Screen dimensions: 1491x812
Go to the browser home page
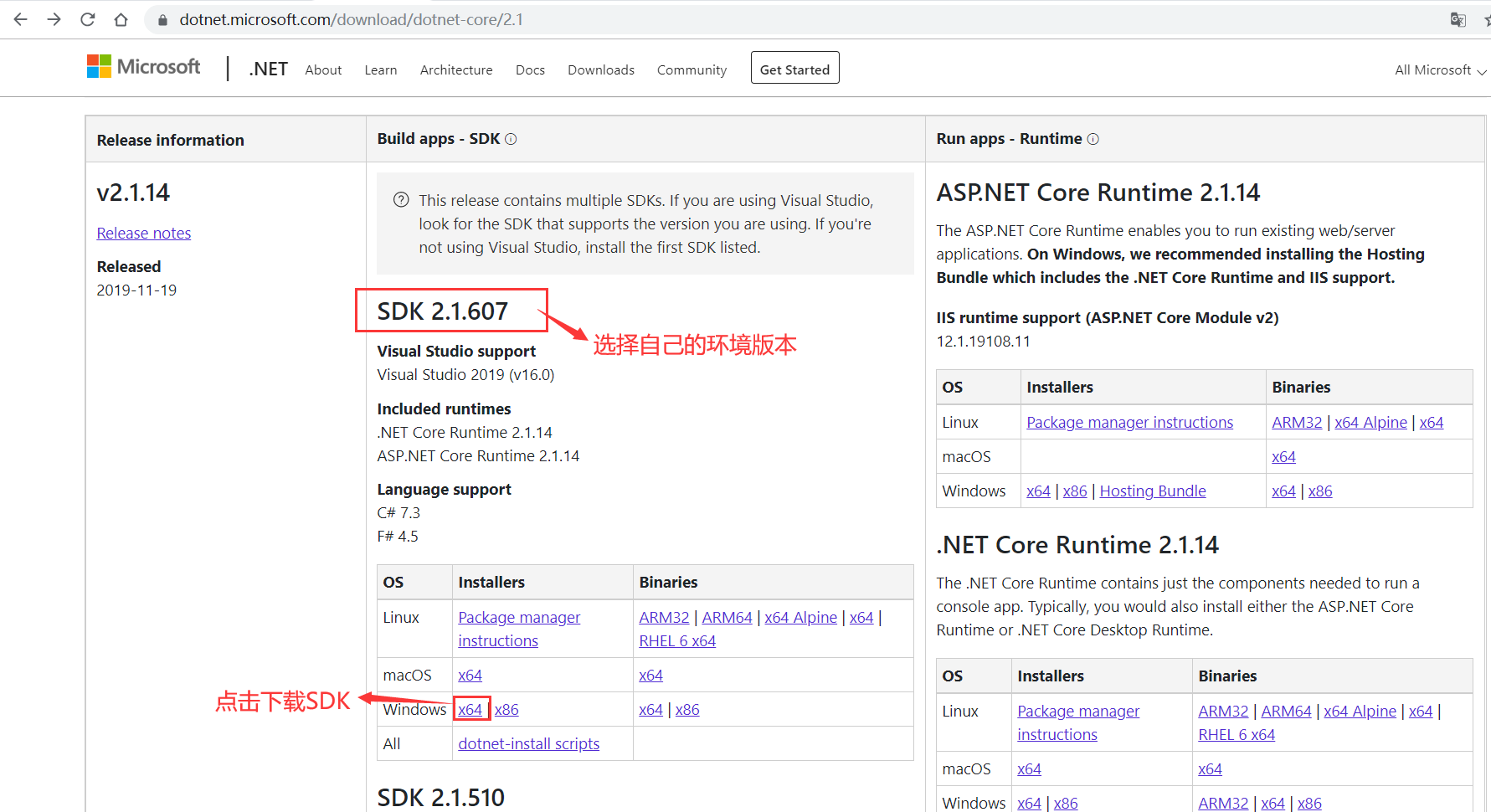point(121,19)
